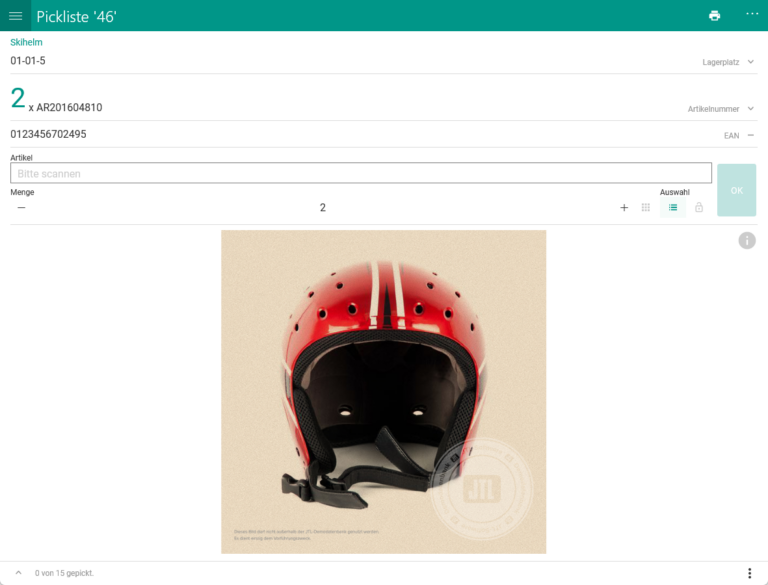The image size is (768, 585).
Task: Open the numeric keypad grid icon
Action: click(x=646, y=208)
